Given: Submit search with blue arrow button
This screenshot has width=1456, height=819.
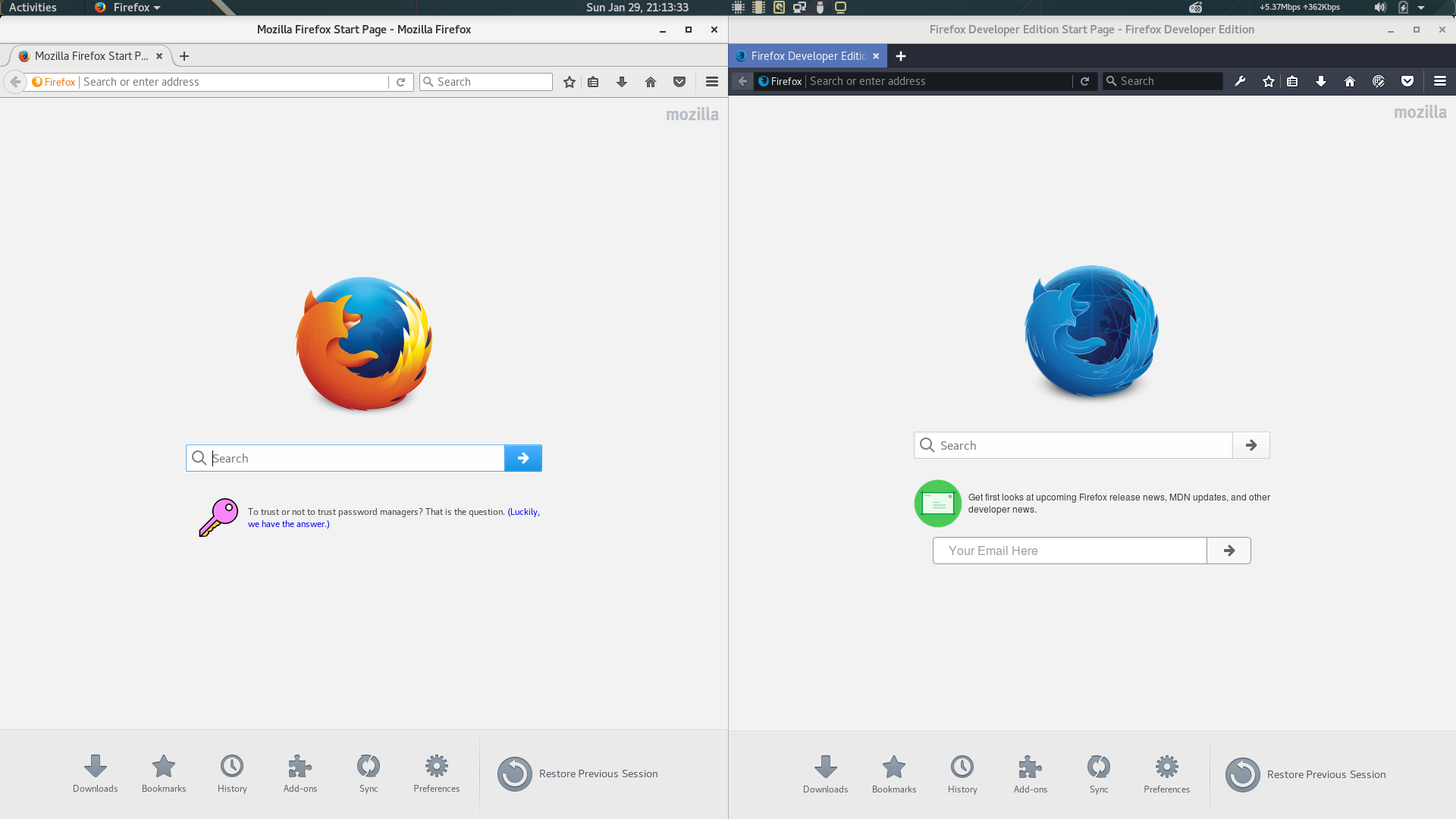Looking at the screenshot, I should coord(523,458).
